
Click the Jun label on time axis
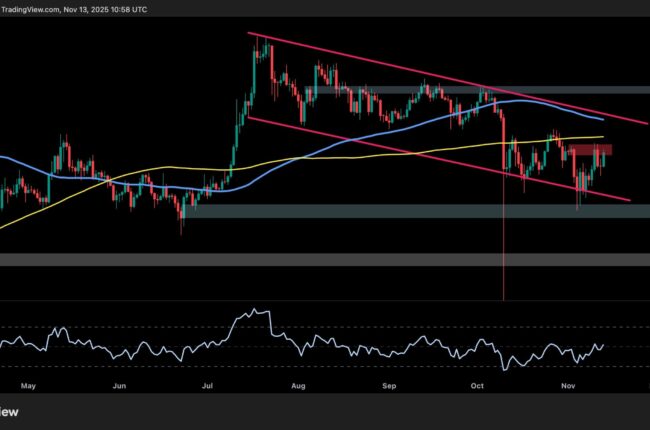(x=120, y=383)
